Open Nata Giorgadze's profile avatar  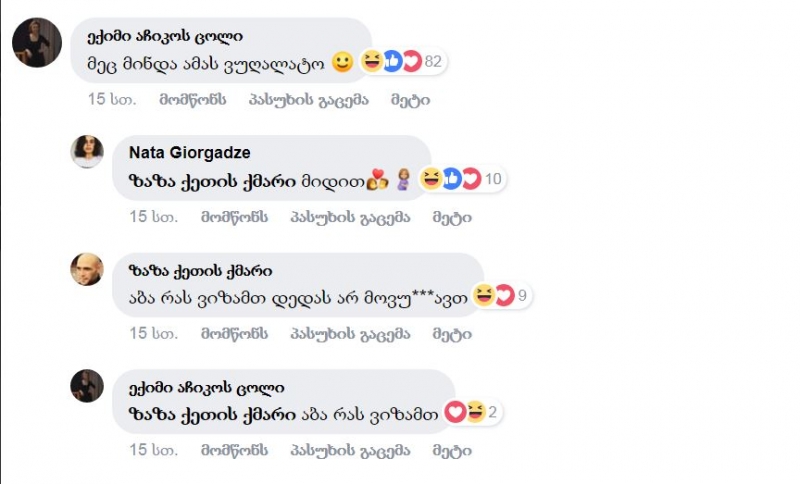tap(87, 151)
